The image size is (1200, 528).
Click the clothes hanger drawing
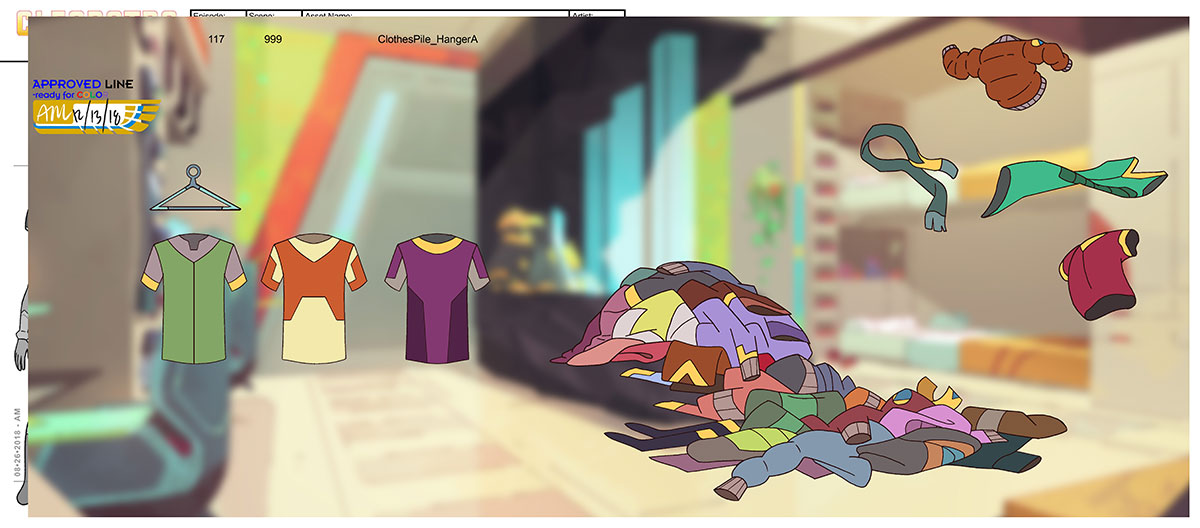[195, 193]
